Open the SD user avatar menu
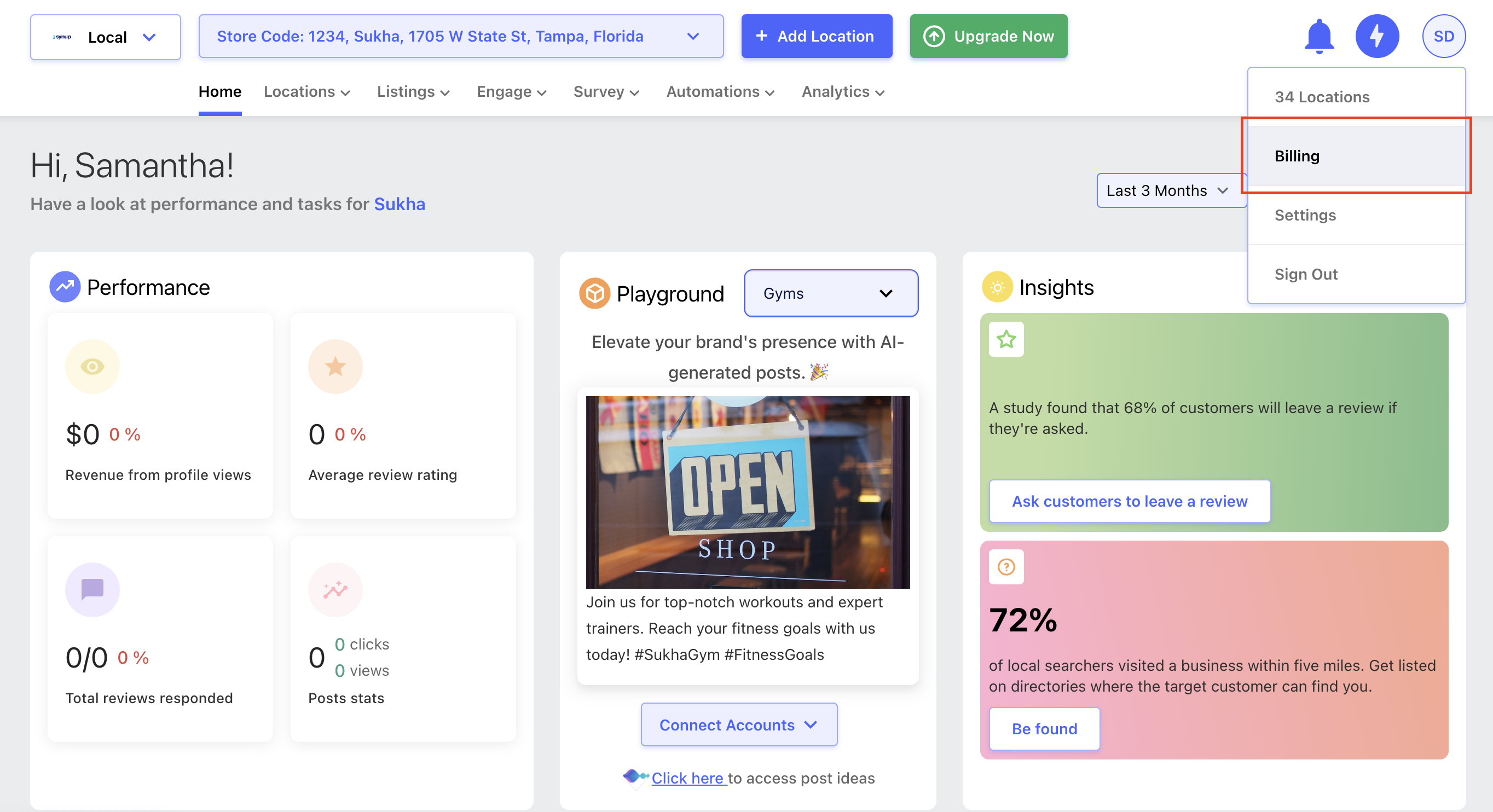1493x812 pixels. click(x=1443, y=37)
